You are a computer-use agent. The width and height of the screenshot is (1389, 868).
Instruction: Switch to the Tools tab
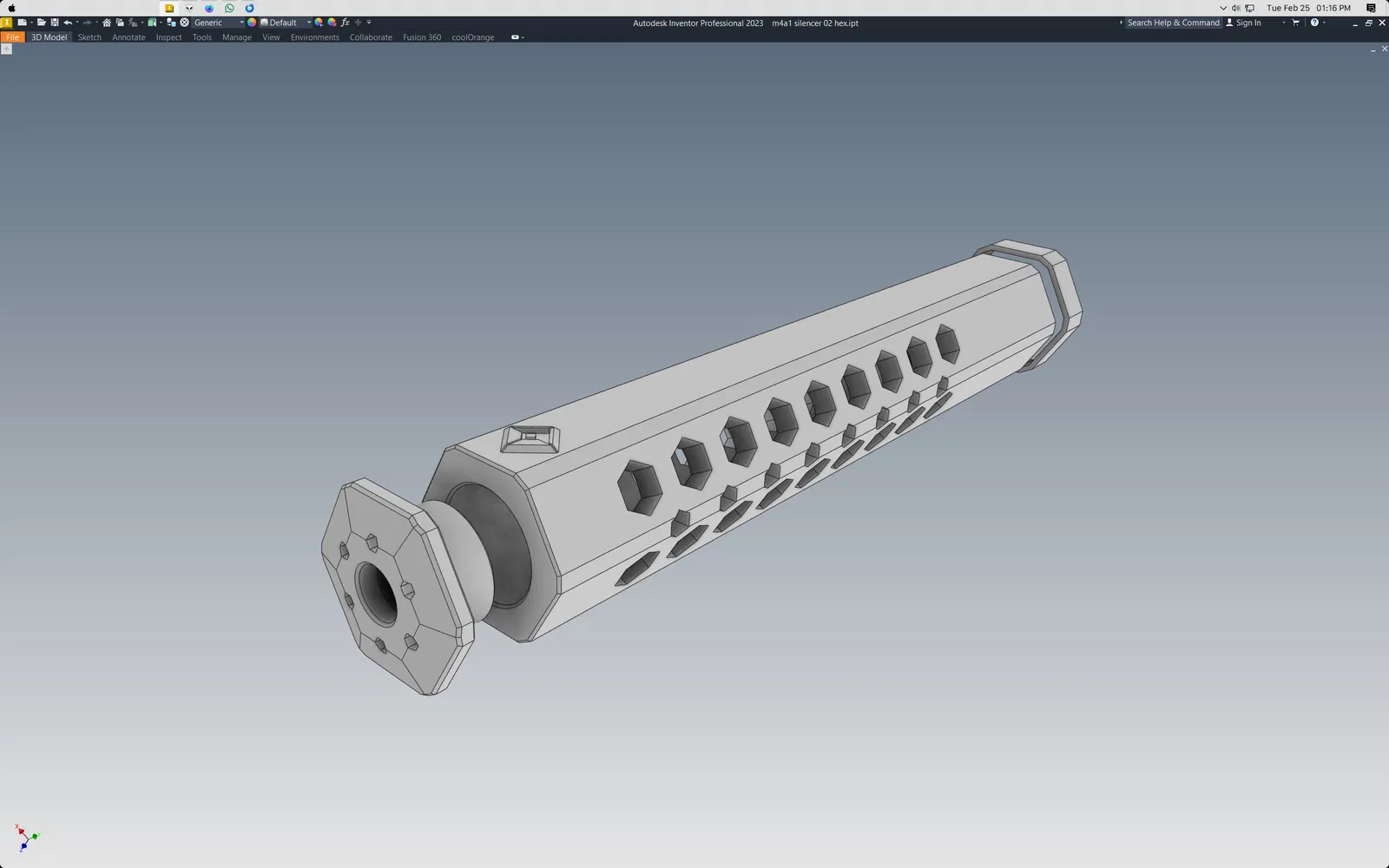pos(201,37)
